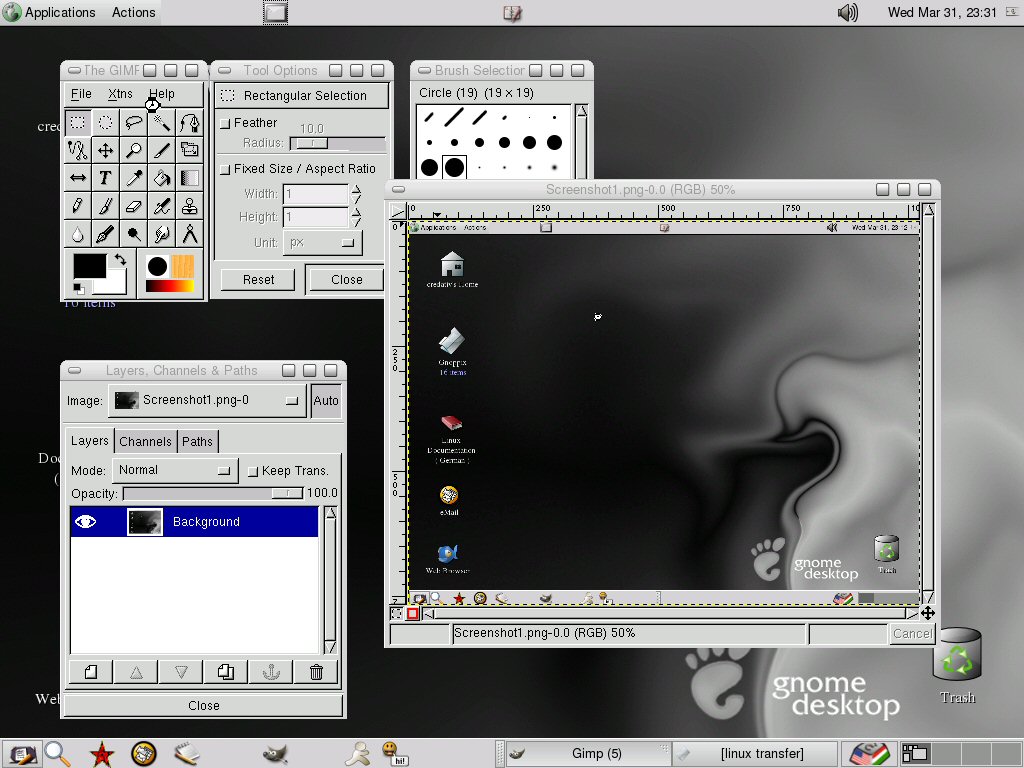Enable Fixed Size / Aspect Ratio checkbox
Image resolution: width=1024 pixels, height=768 pixels.
225,169
